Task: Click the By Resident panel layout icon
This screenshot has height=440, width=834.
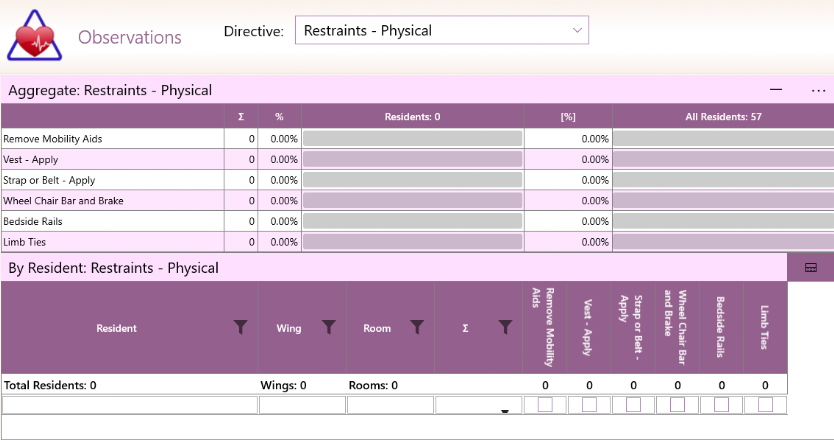Action: pos(811,268)
